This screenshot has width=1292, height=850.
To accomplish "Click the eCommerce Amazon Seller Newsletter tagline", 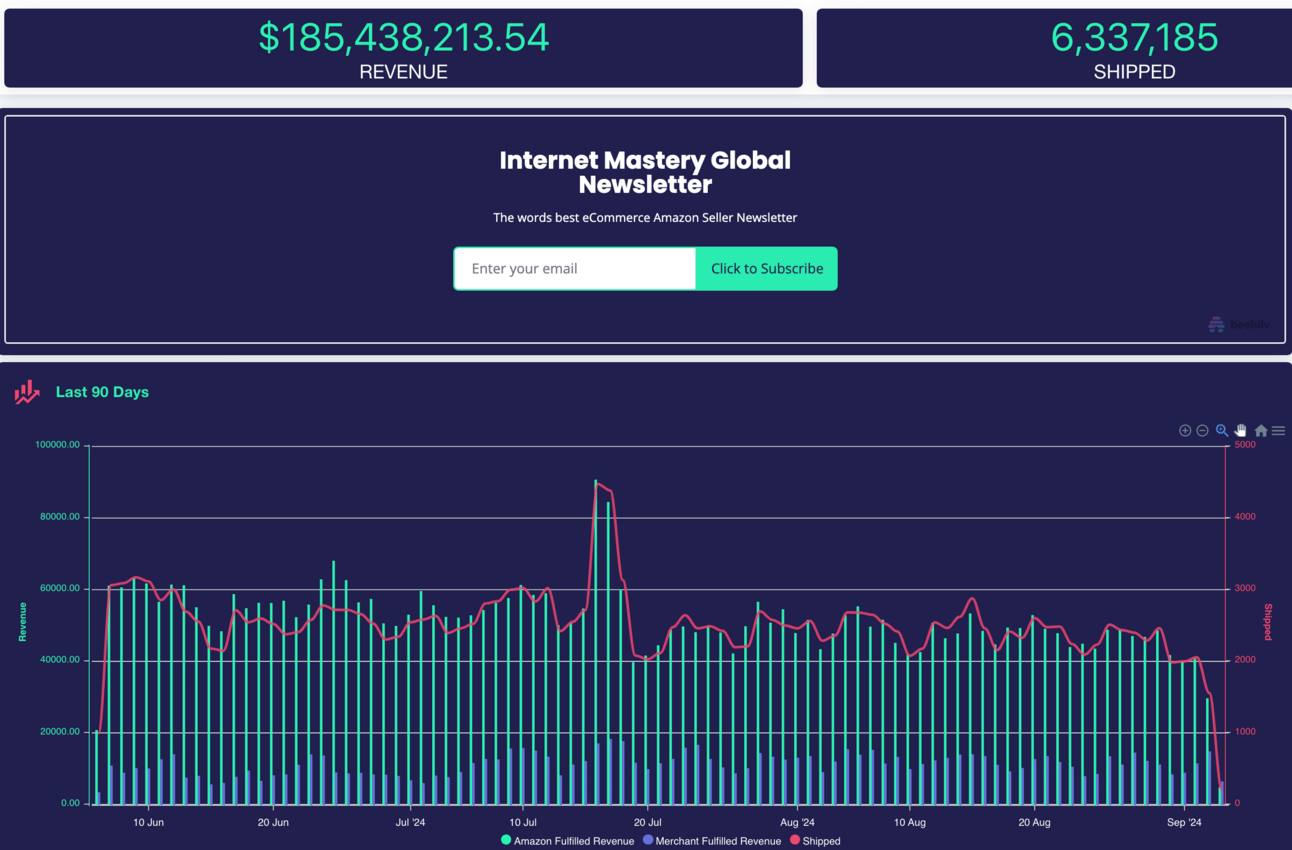I will click(x=645, y=217).
